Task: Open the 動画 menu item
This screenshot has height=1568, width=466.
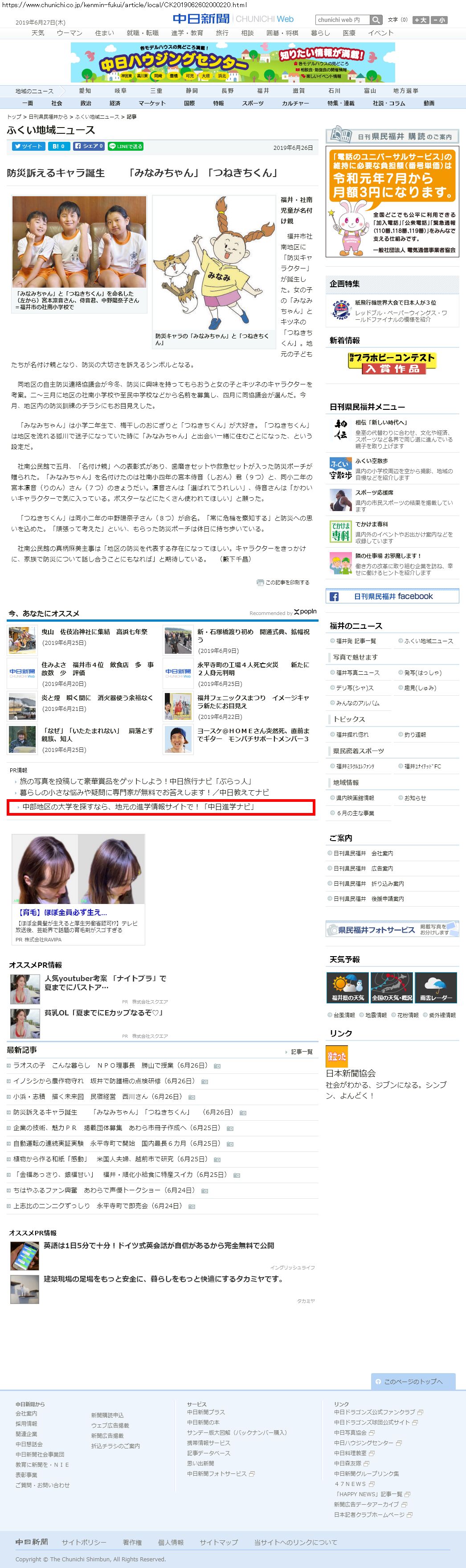Action: (429, 103)
